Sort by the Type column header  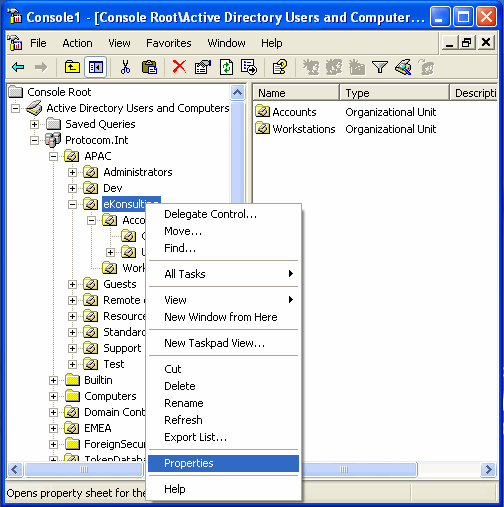[394, 93]
